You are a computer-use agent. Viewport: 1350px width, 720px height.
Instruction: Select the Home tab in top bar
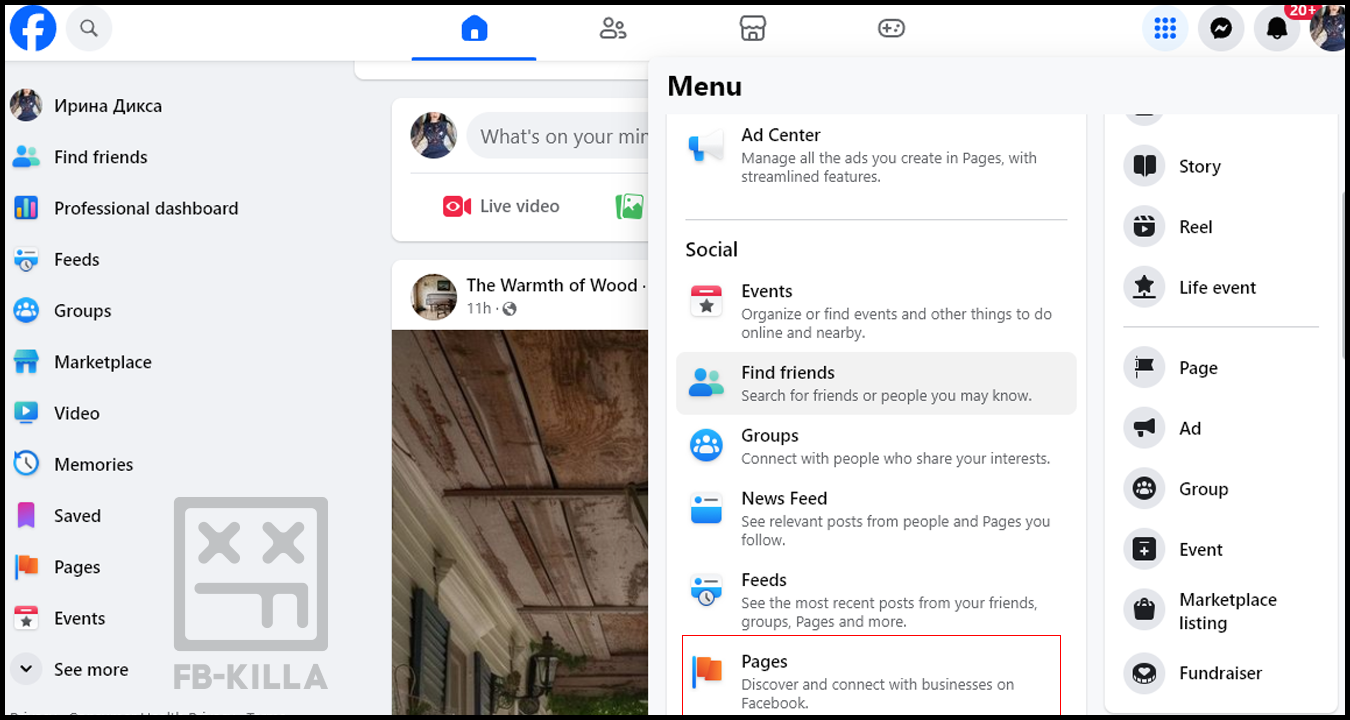pyautogui.click(x=474, y=29)
